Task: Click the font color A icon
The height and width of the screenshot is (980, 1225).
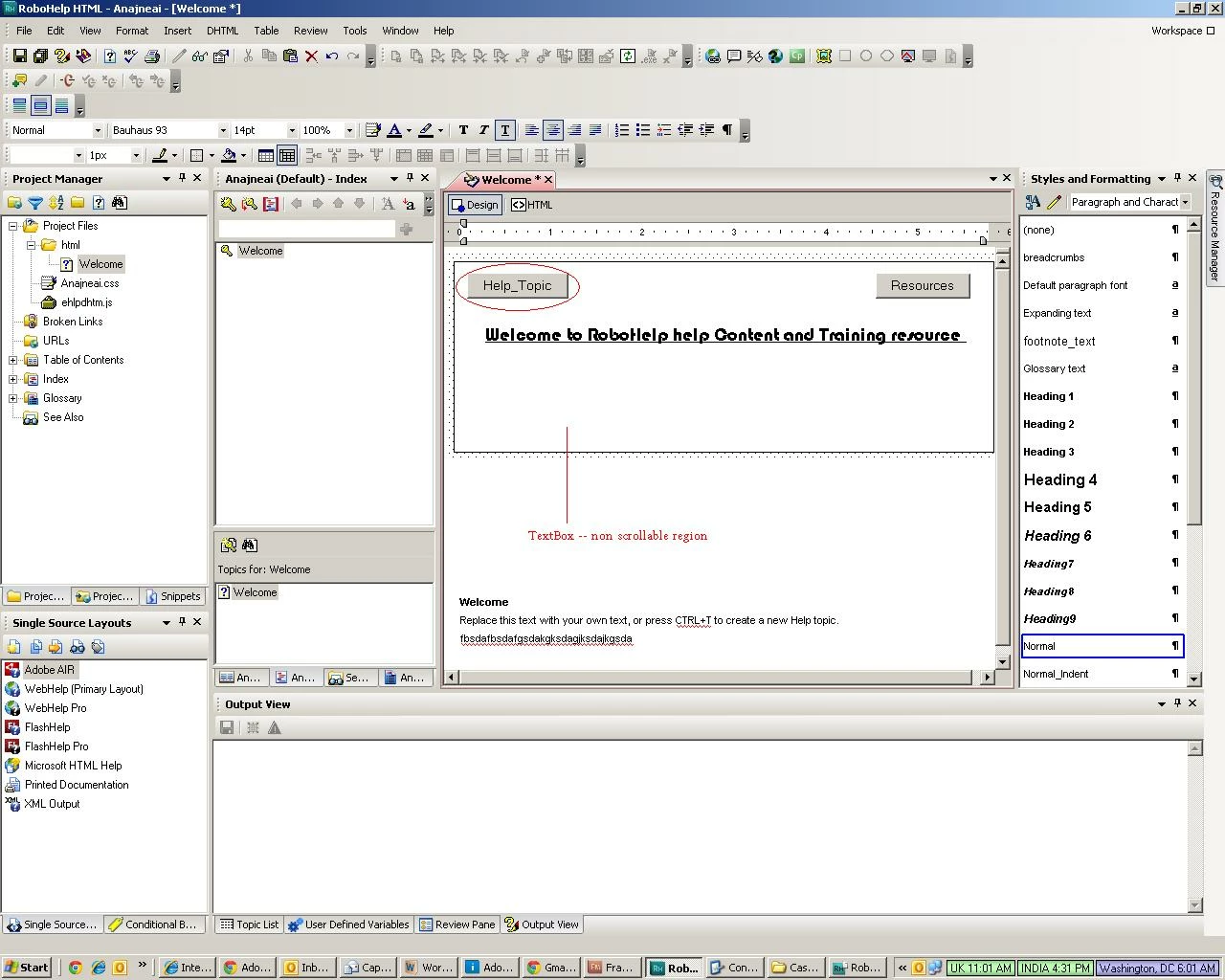Action: [x=393, y=130]
